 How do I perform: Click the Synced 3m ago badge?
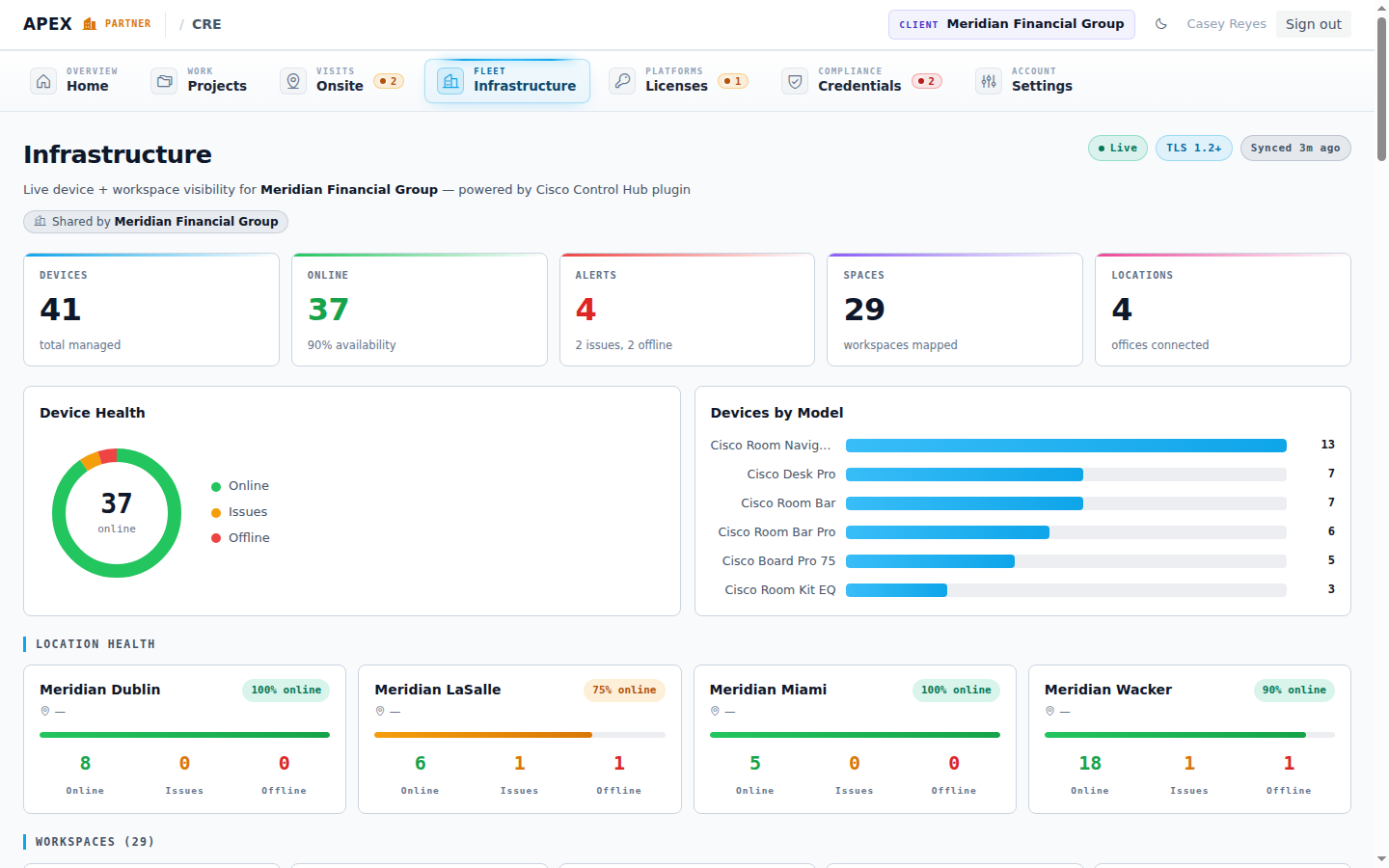coord(1295,148)
